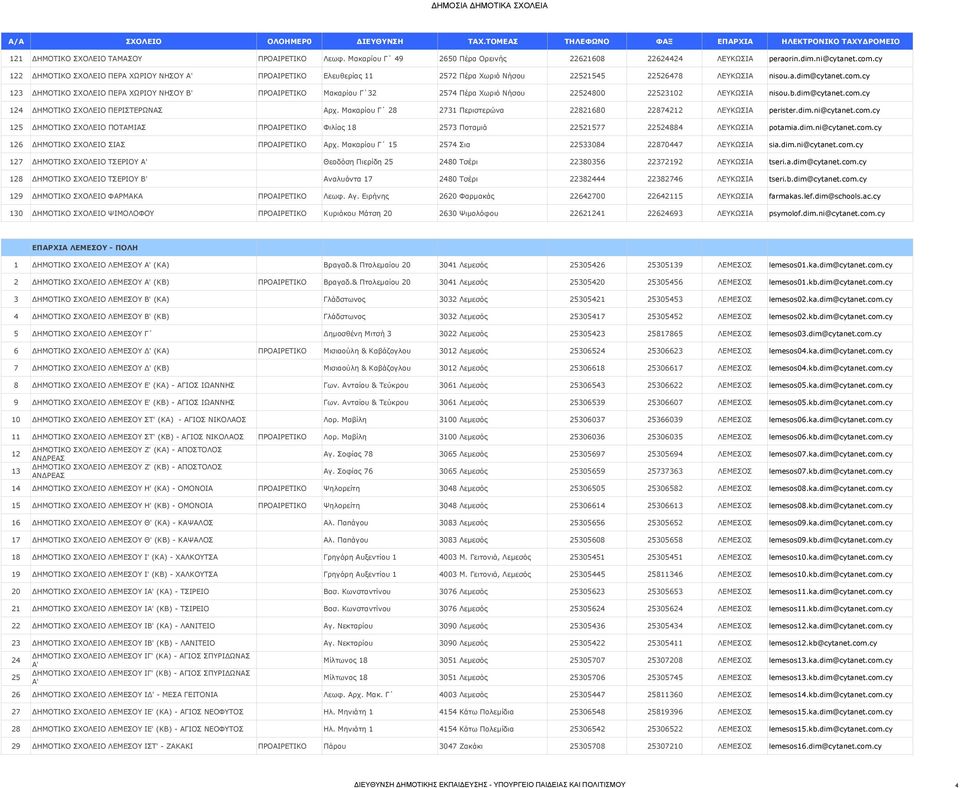Click school ΛΕΜΕΣΟΥ Η' (ΚΑ) - ΟΜΟΝΟΙΑ
Screen dimensions: 960x788
pyautogui.click(x=122, y=488)
